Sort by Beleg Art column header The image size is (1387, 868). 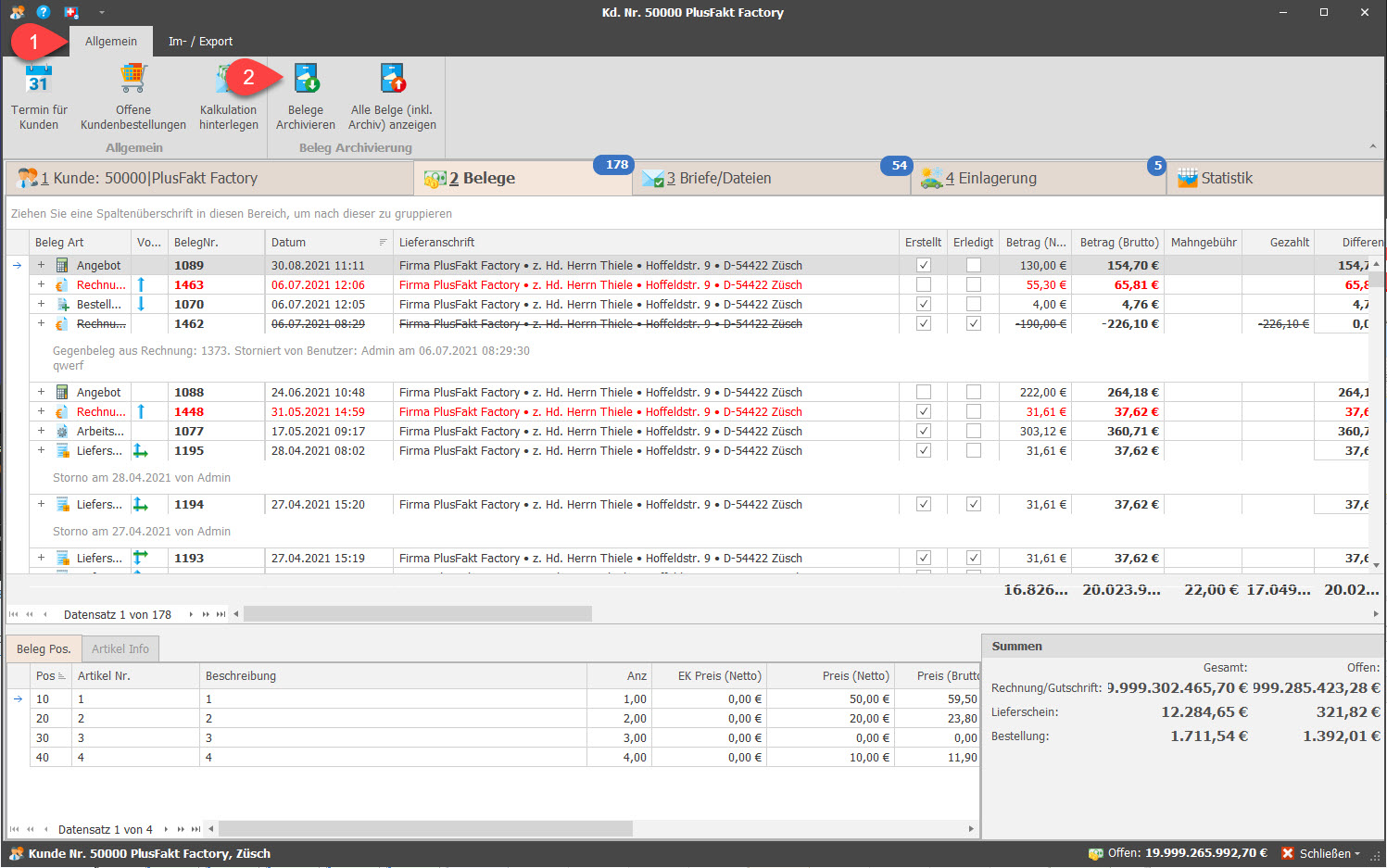coord(80,243)
